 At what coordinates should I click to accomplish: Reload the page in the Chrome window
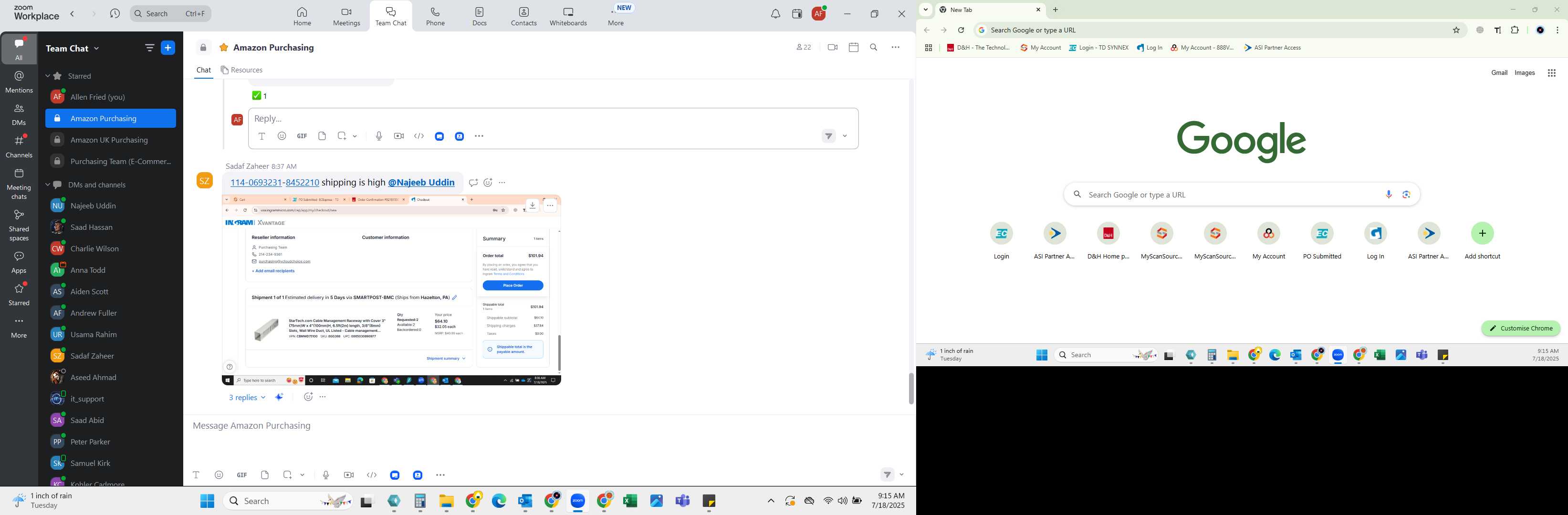961,31
